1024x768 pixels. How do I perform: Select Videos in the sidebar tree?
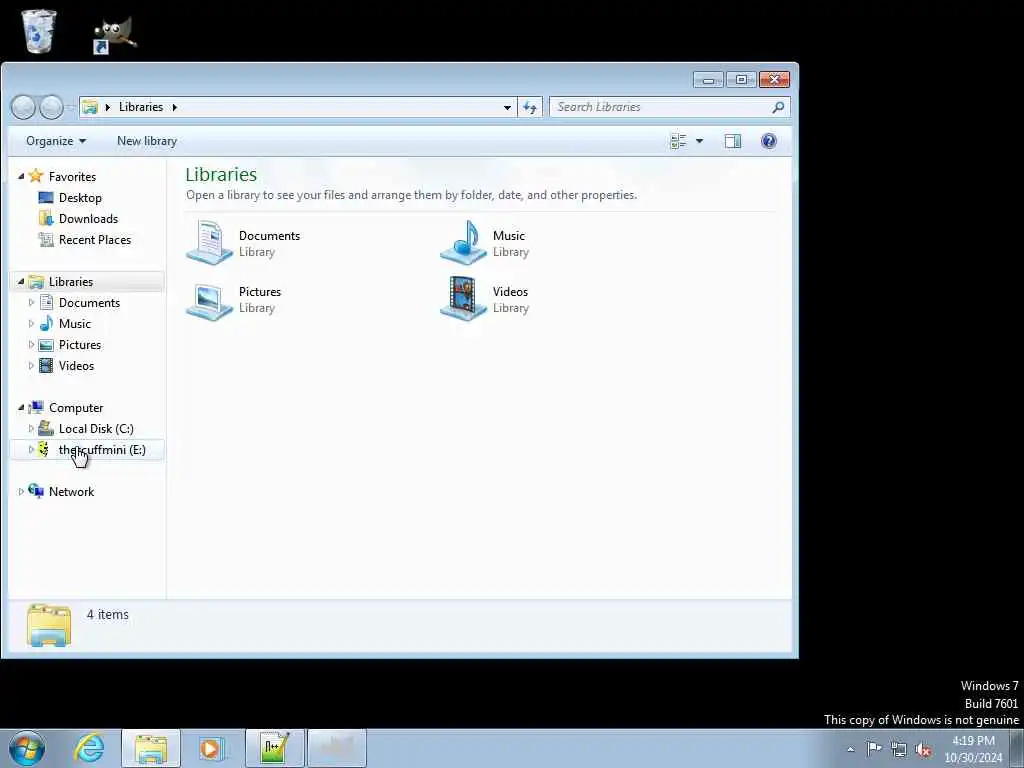pos(76,366)
